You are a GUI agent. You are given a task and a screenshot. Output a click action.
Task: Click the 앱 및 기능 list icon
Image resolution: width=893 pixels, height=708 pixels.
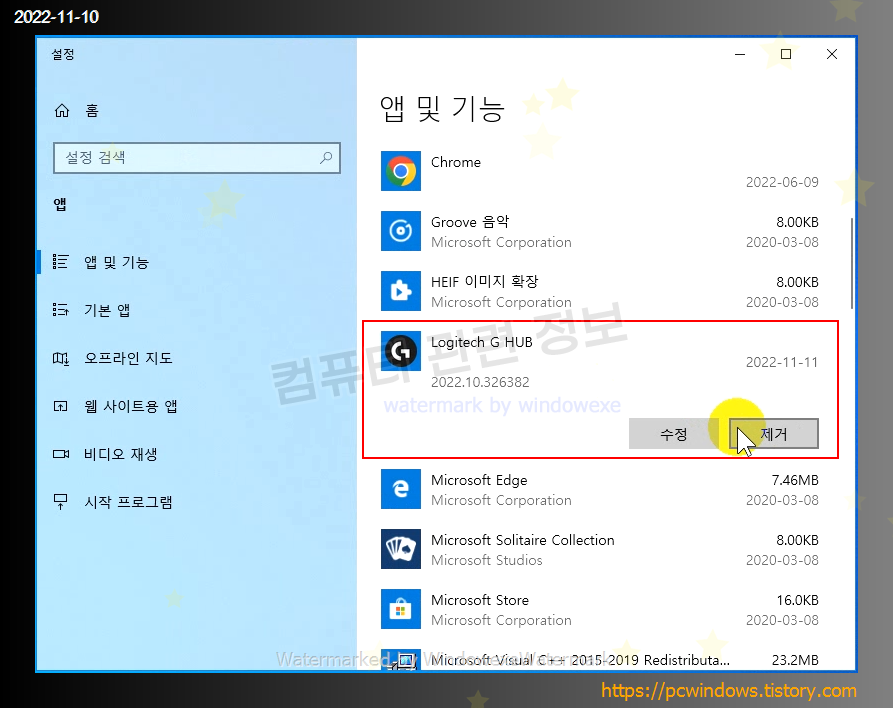pos(60,261)
